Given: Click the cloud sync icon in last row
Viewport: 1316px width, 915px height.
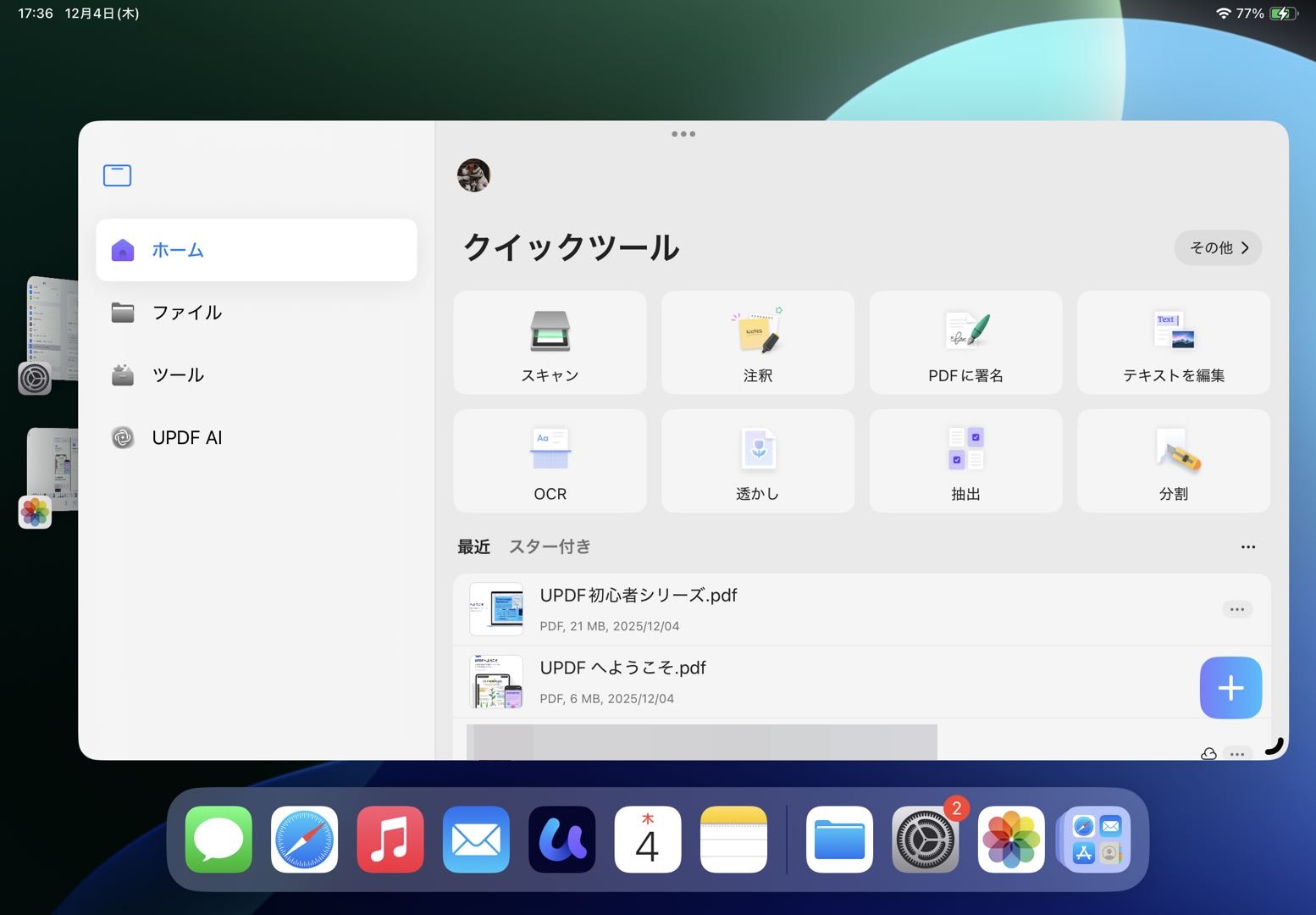Looking at the screenshot, I should 1209,753.
